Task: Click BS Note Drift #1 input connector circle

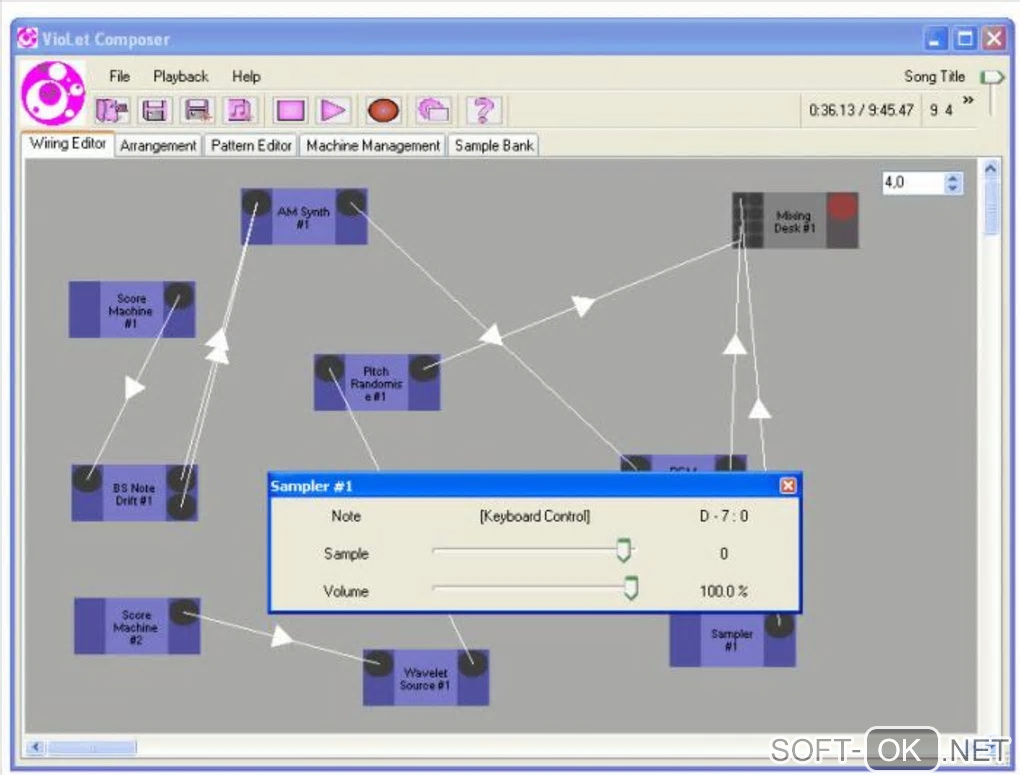Action: click(87, 479)
